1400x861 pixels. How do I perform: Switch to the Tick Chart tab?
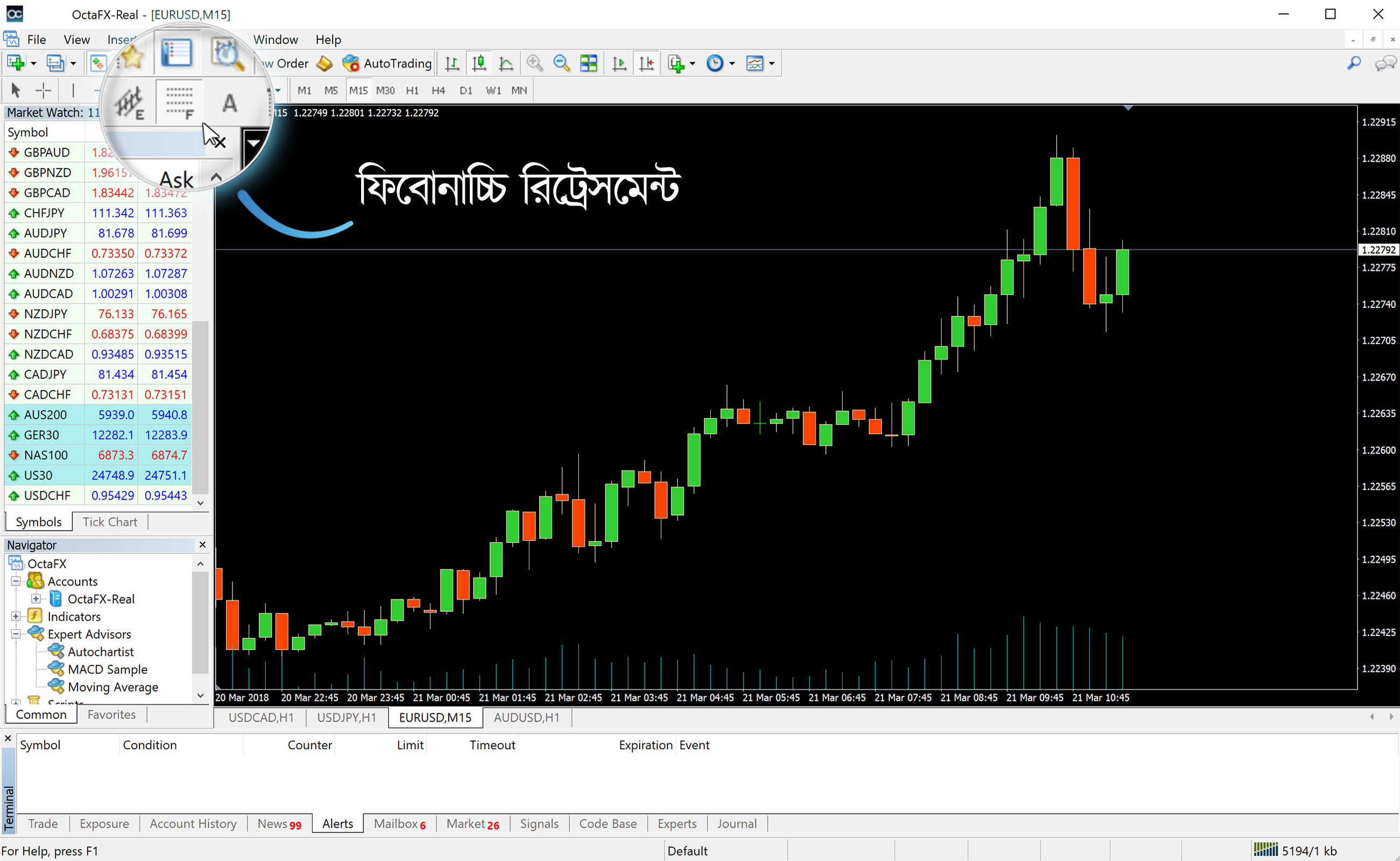(x=110, y=521)
